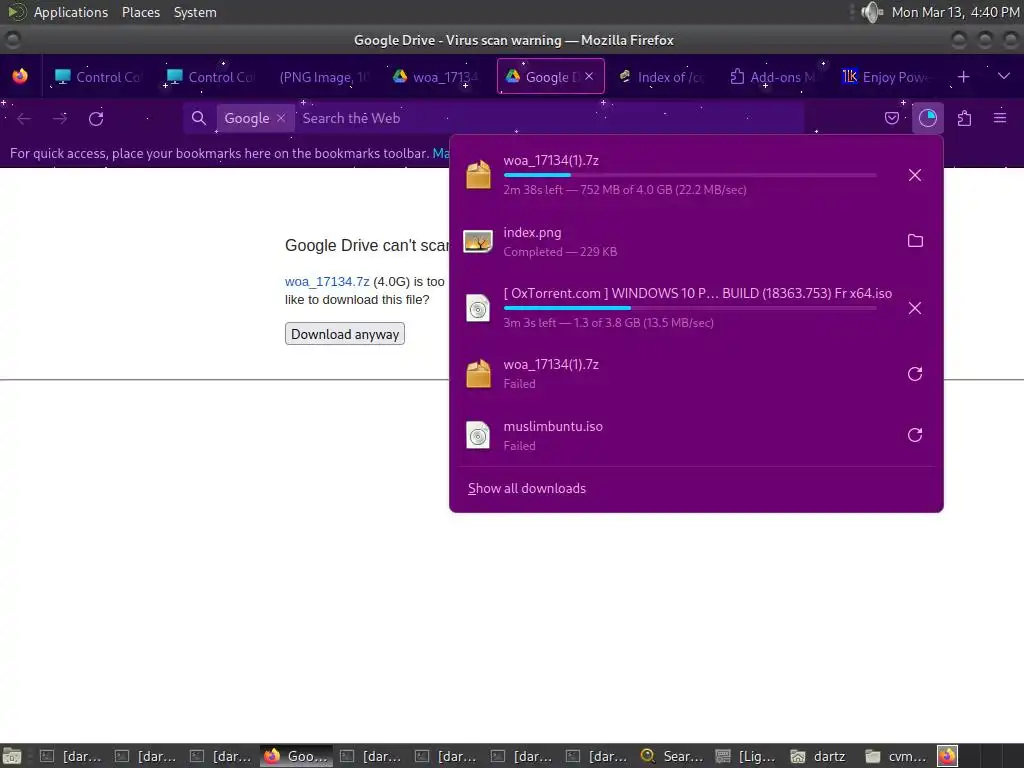Screen dimensions: 1024x768
Task: Go back one page
Action: coord(24,118)
